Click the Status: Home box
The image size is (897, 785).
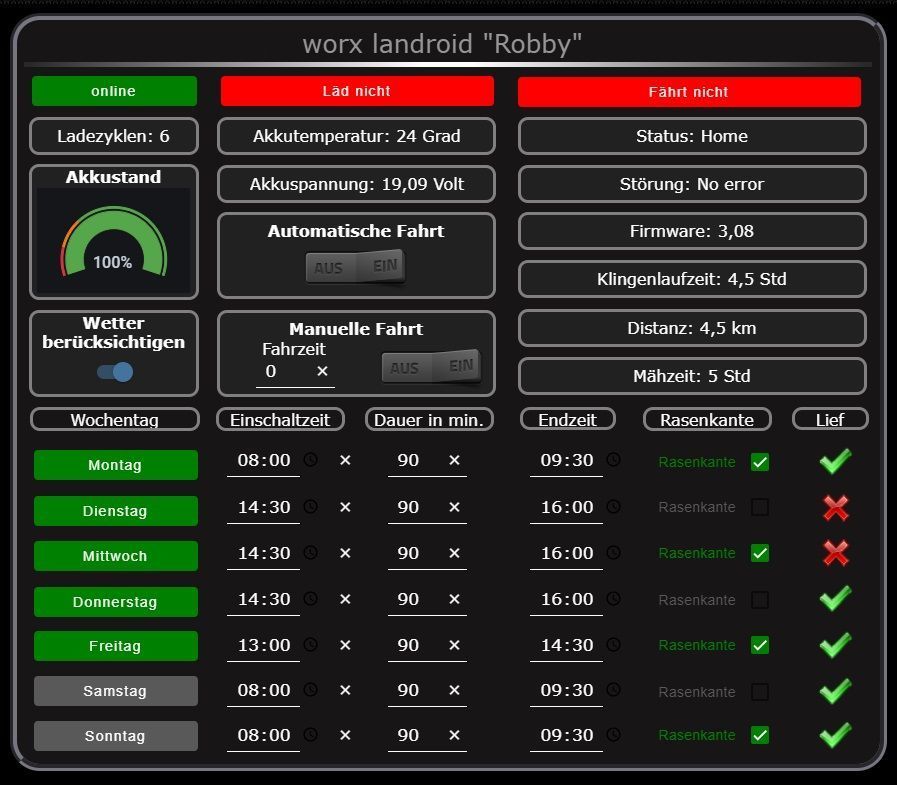pos(692,136)
